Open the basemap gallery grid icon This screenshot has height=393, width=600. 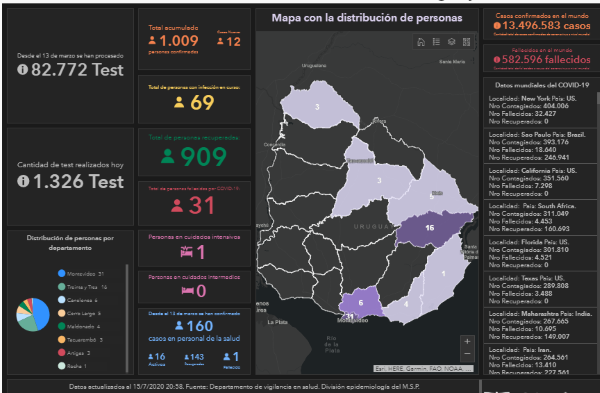466,42
